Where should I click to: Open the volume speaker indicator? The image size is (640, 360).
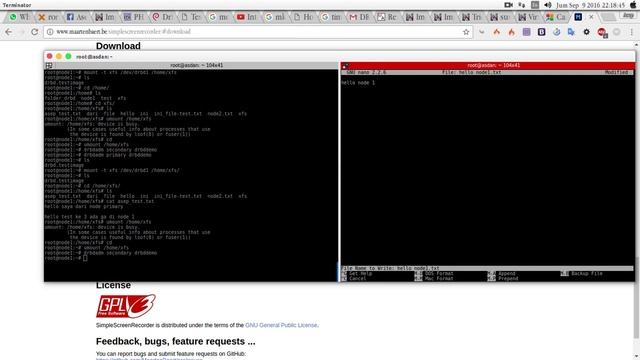[548, 5]
